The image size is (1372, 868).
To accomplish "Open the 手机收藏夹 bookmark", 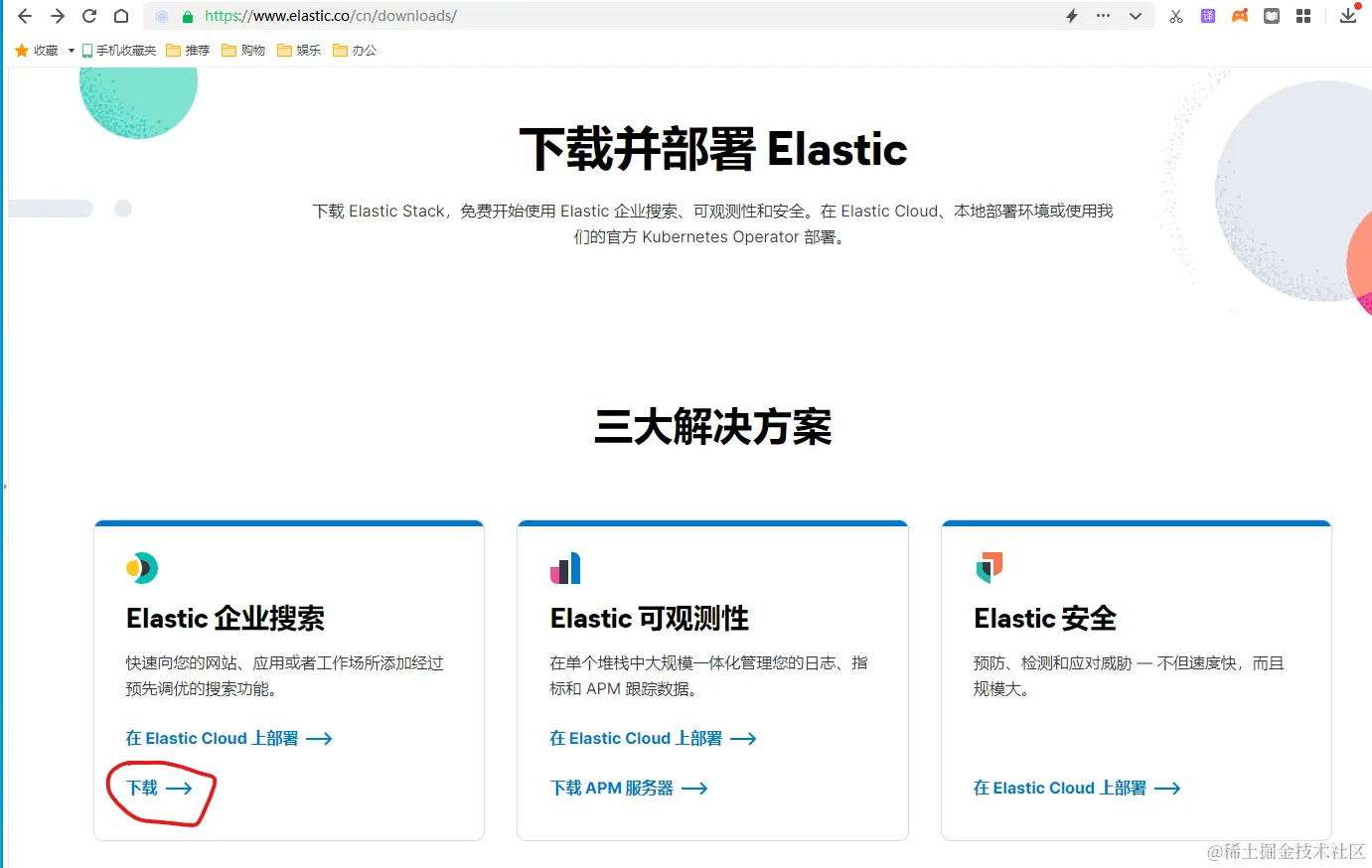I will click(x=119, y=51).
